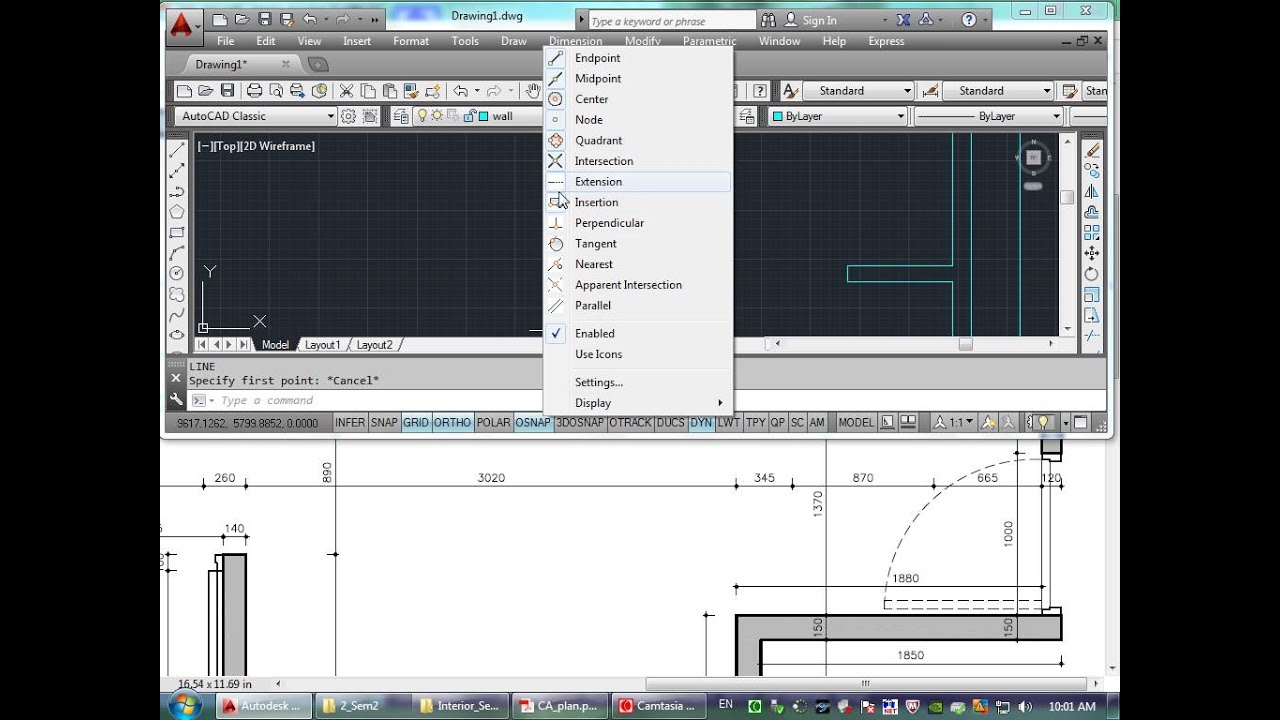The image size is (1280, 720).
Task: Choose Perpendicular from the osnap menu
Action: coord(637,223)
